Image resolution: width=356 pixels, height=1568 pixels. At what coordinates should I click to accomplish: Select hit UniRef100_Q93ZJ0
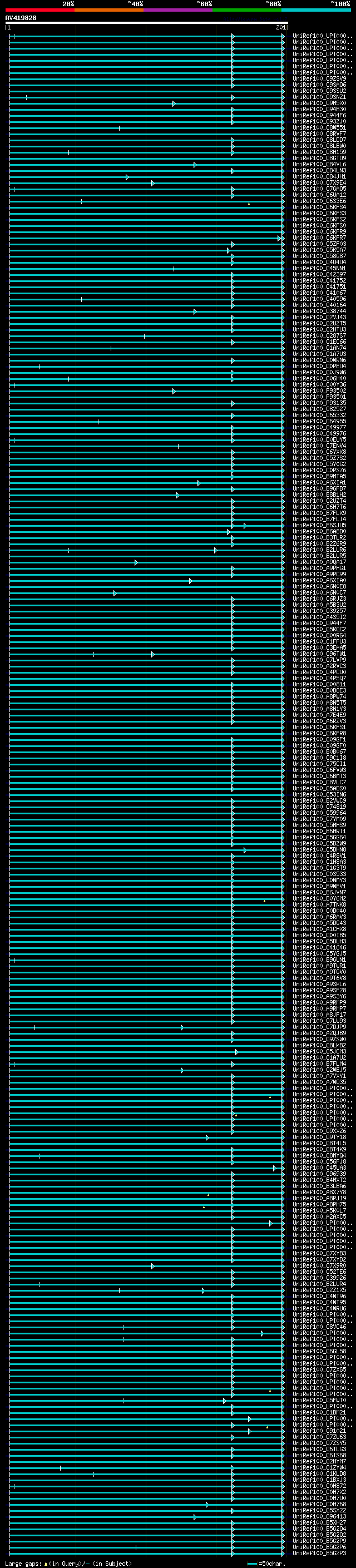point(319,121)
